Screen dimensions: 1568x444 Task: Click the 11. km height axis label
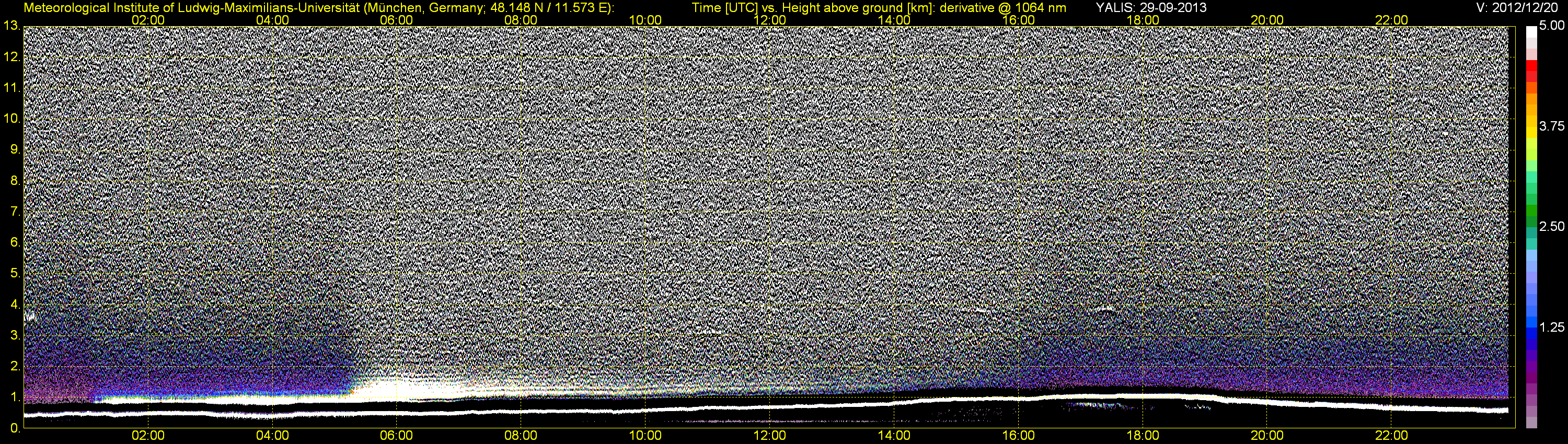pyautogui.click(x=11, y=88)
